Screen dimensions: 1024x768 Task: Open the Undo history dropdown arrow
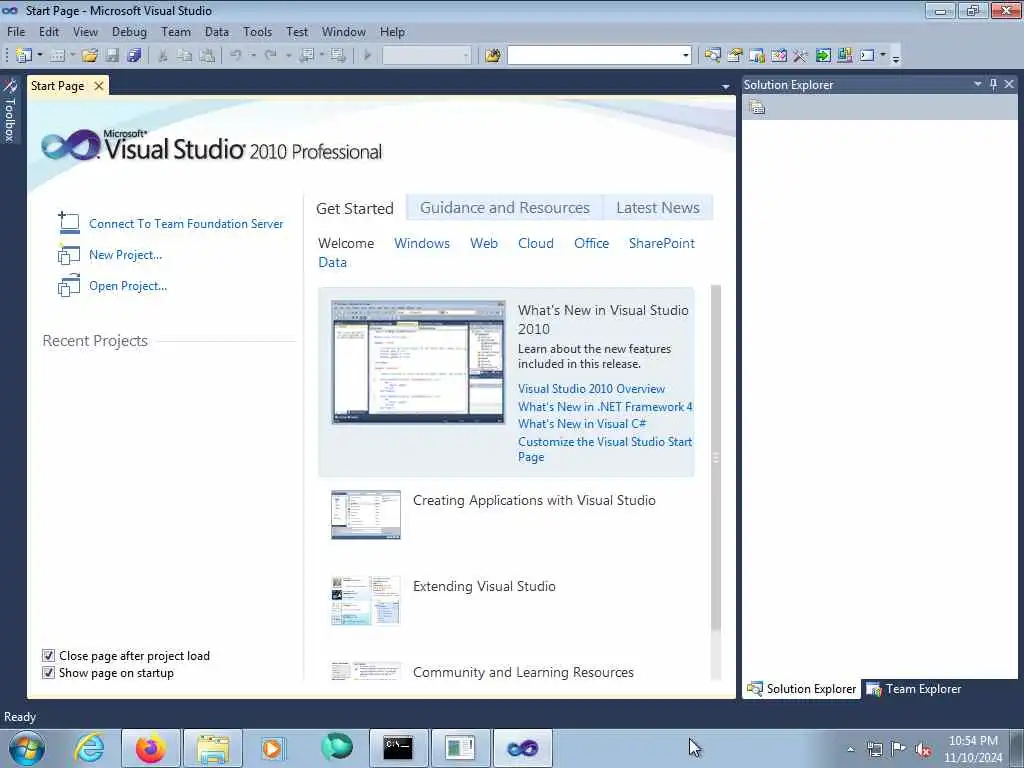pos(253,56)
